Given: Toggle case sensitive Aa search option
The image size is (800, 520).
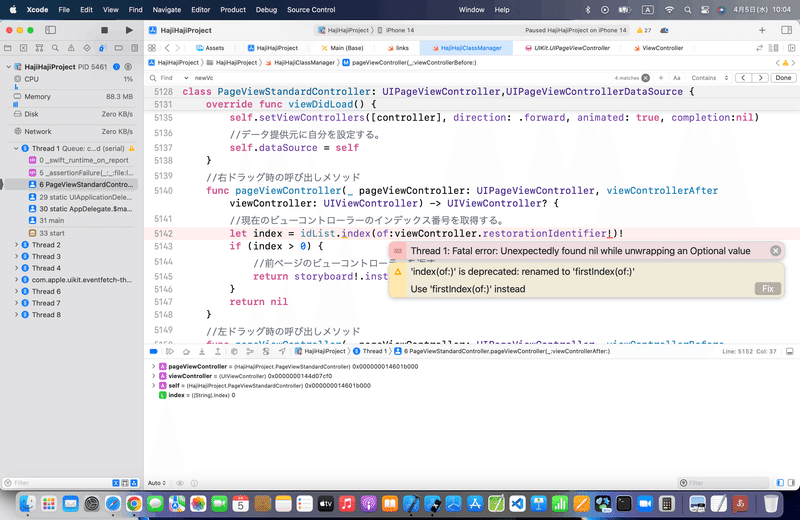Looking at the screenshot, I should click(x=677, y=78).
